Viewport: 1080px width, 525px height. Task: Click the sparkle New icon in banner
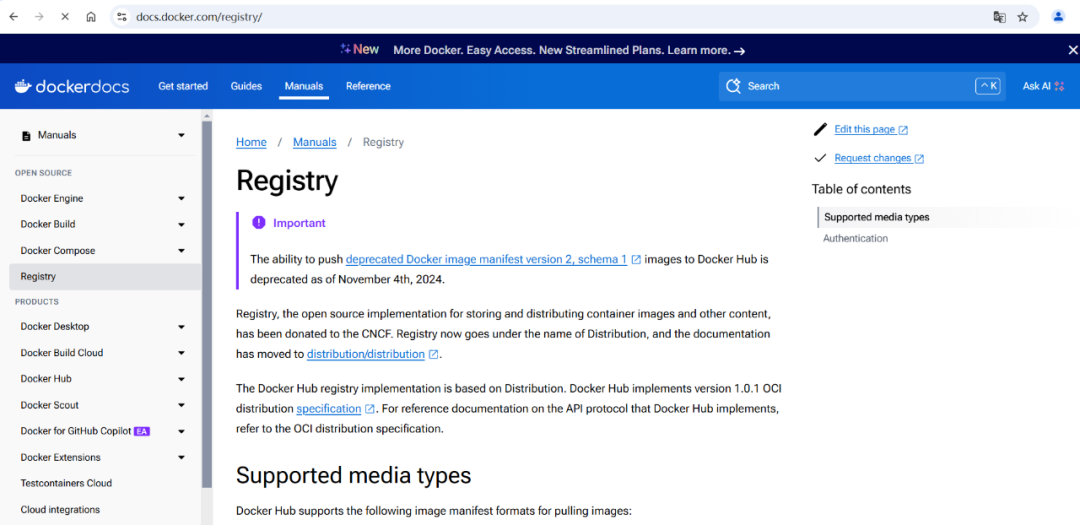pos(360,50)
